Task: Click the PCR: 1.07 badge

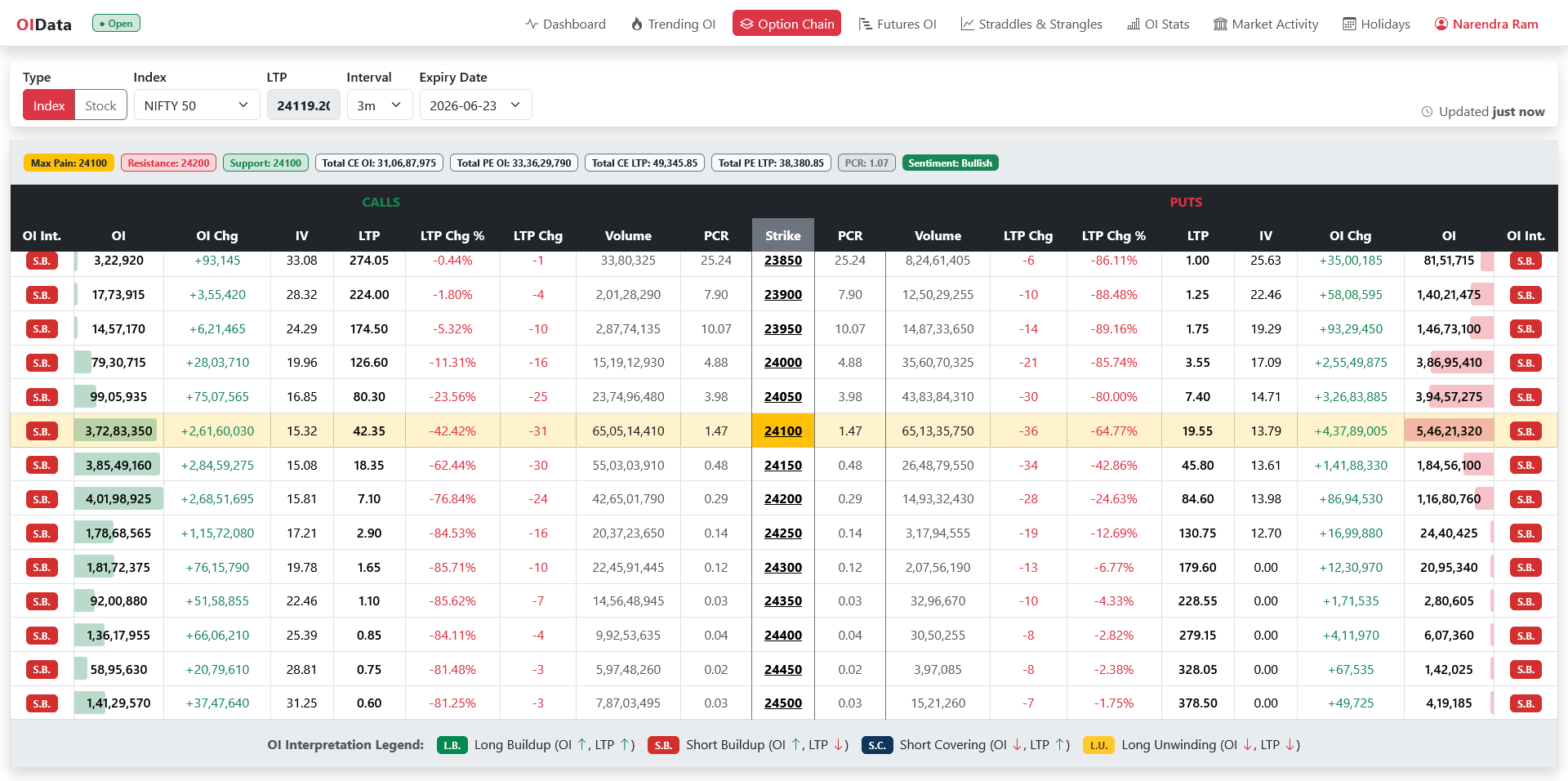Action: 866,163
